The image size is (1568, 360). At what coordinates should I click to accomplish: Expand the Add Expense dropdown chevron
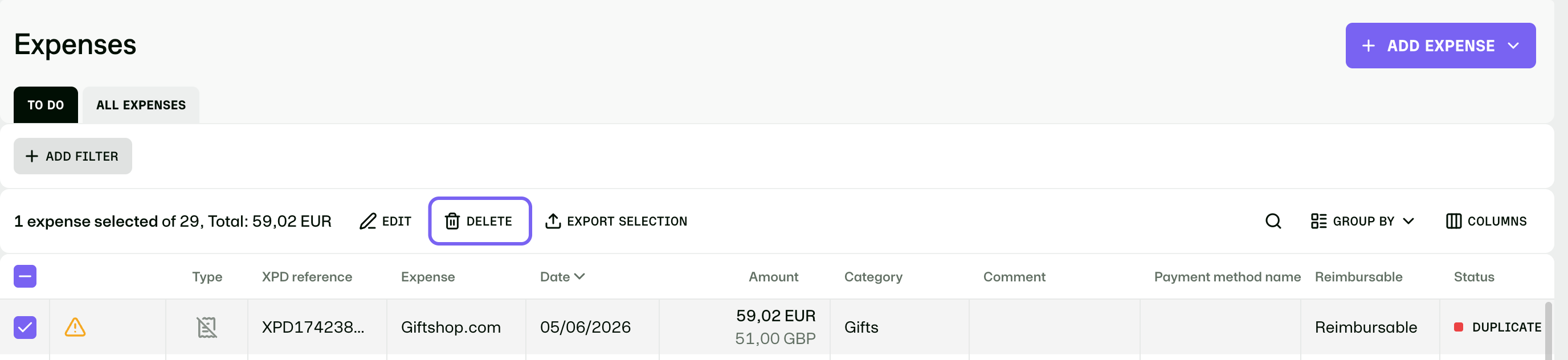pos(1513,46)
